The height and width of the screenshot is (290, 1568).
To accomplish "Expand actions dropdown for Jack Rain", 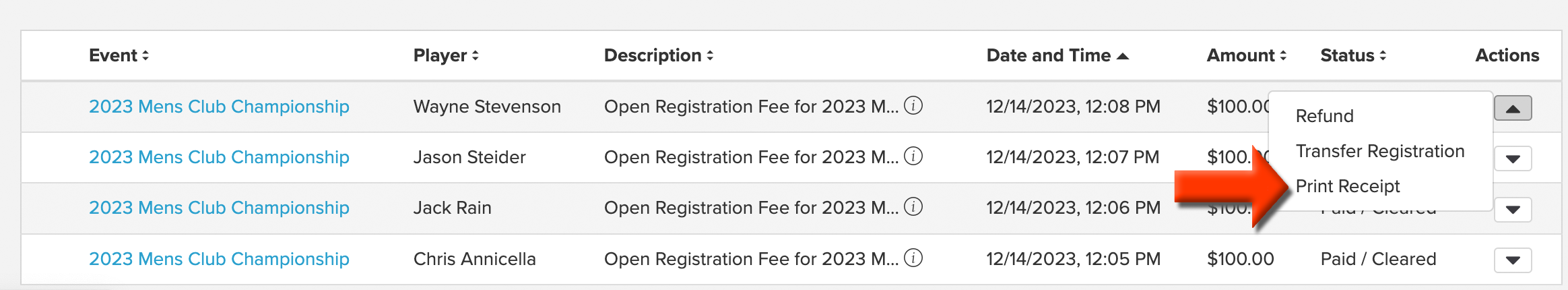I will tap(1513, 210).
